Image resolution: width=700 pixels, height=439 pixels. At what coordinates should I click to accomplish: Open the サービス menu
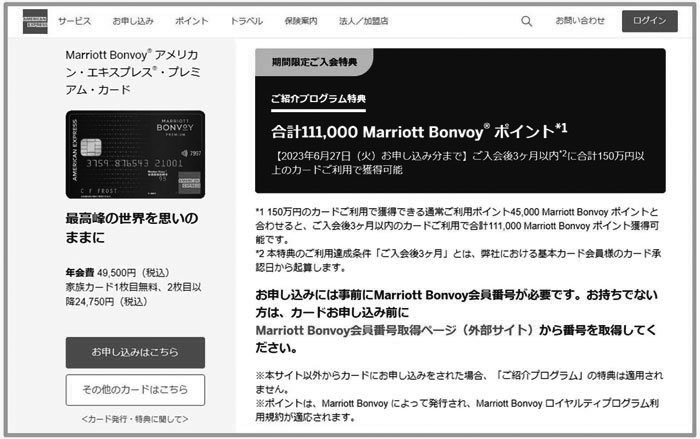pos(75,21)
